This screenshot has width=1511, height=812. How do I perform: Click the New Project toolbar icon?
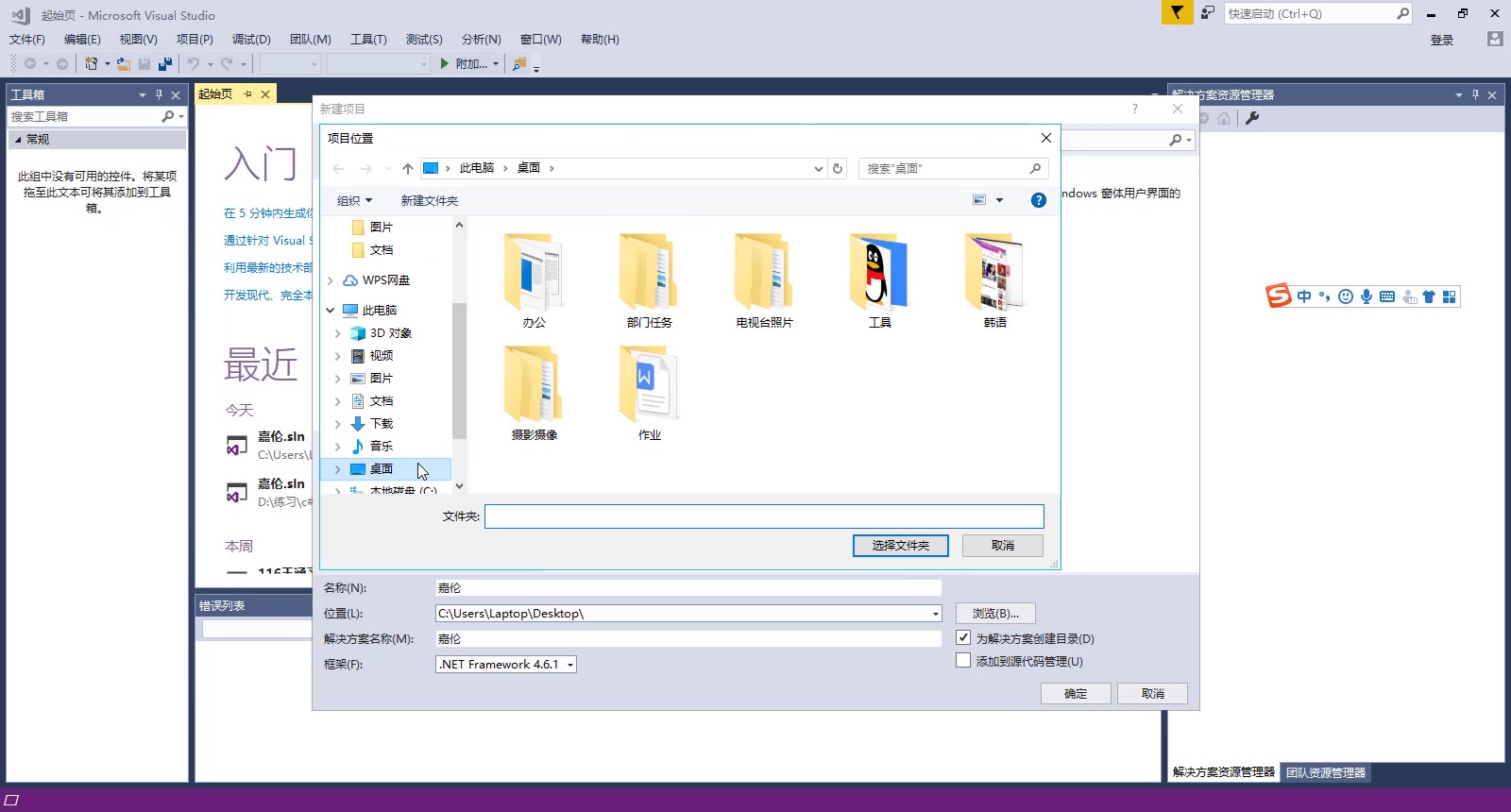pyautogui.click(x=92, y=64)
